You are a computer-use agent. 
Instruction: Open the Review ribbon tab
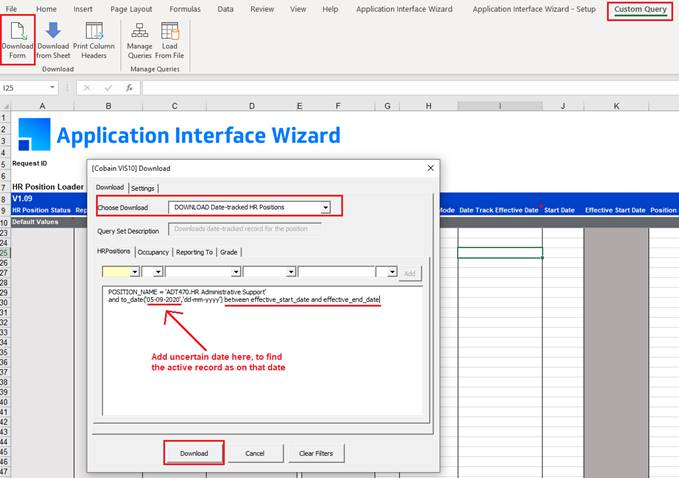[262, 9]
